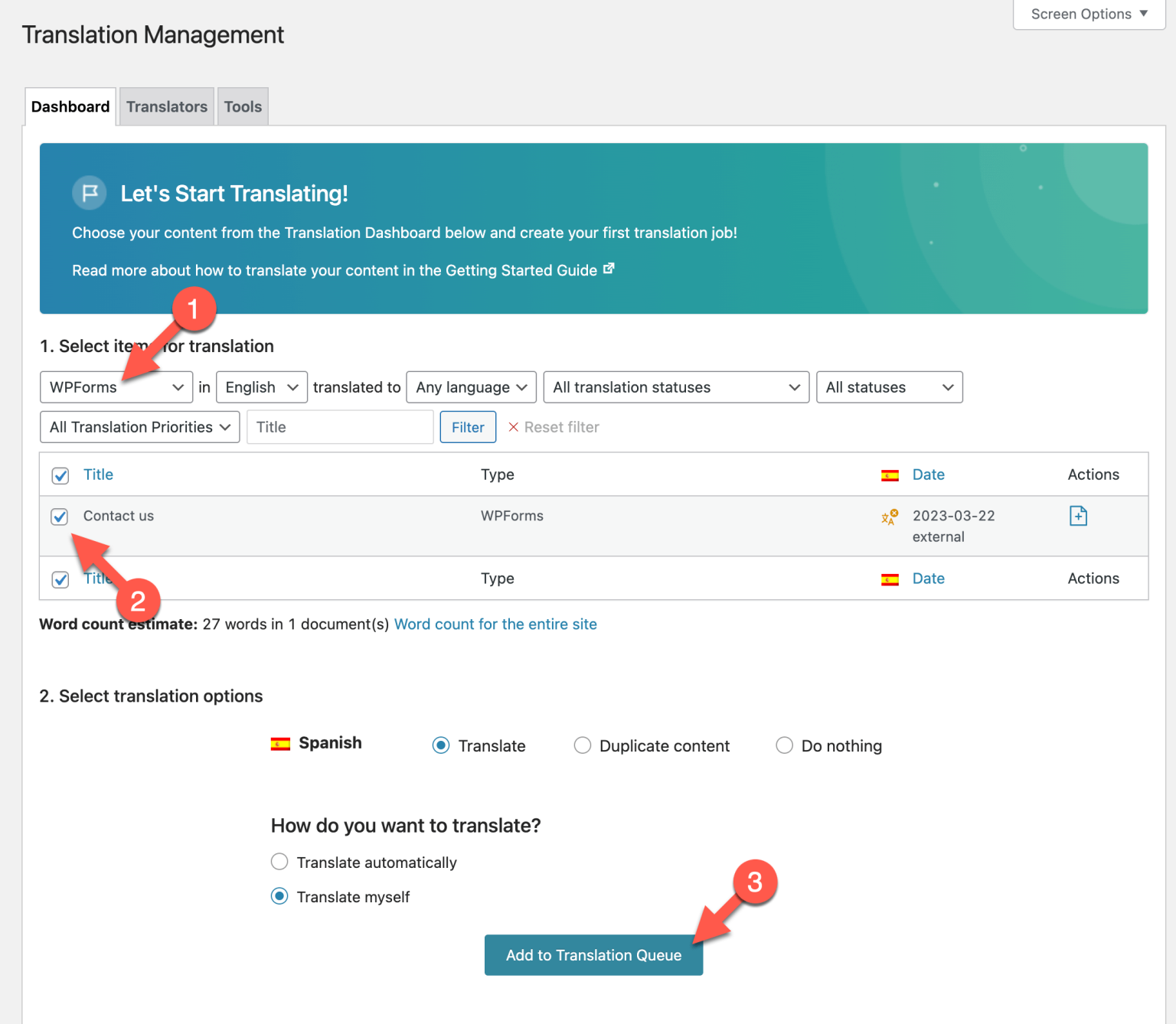This screenshot has width=1176, height=1024.
Task: Open the WPForms content type dropdown
Action: click(x=116, y=387)
